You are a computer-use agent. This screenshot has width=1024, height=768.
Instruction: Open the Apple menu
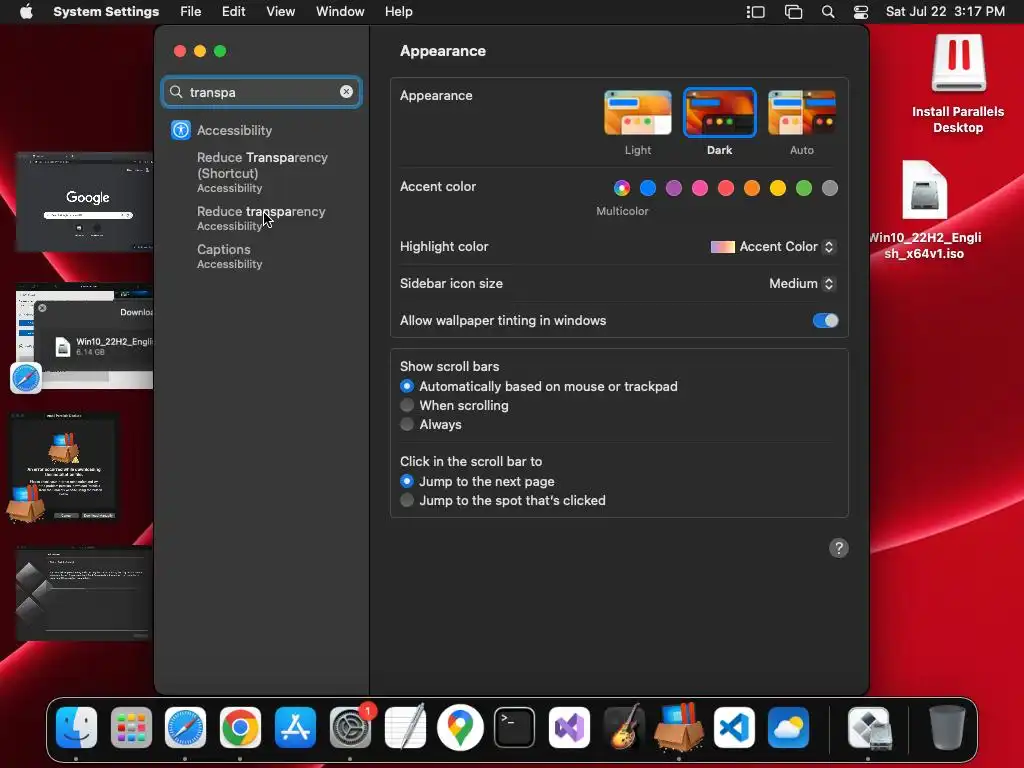click(x=26, y=12)
